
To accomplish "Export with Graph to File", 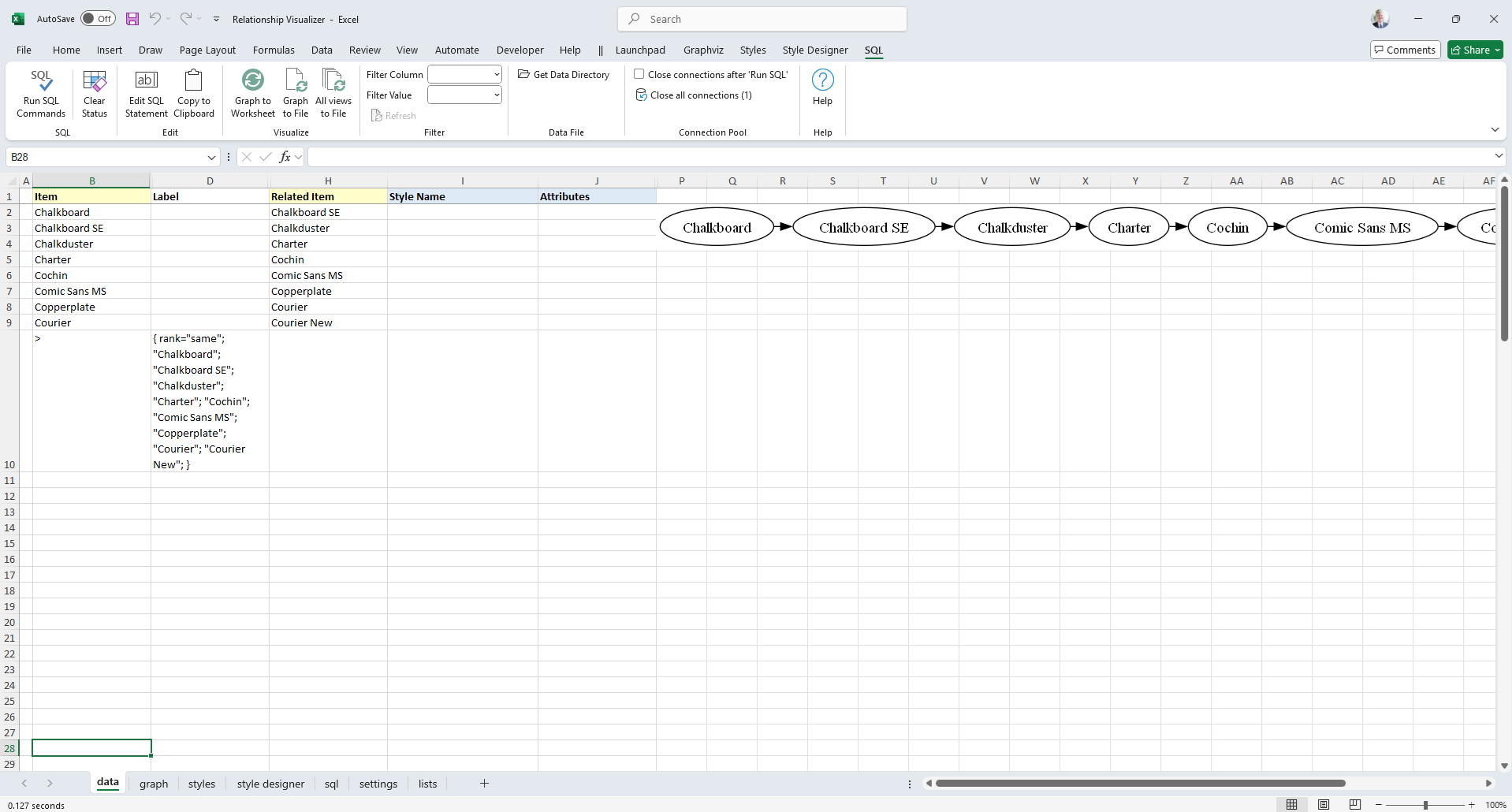I will tap(296, 94).
